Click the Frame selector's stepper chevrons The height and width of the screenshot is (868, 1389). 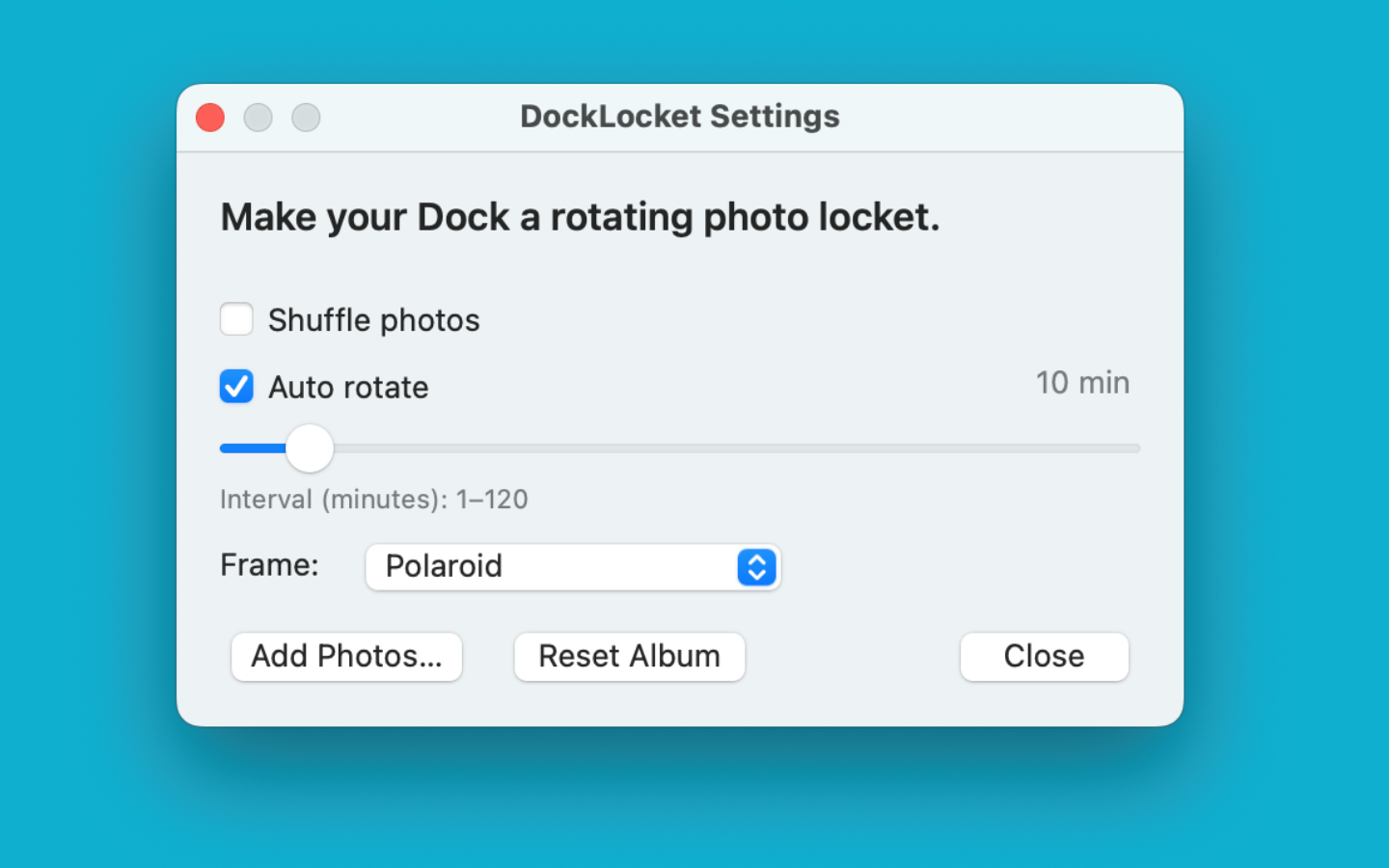tap(757, 567)
